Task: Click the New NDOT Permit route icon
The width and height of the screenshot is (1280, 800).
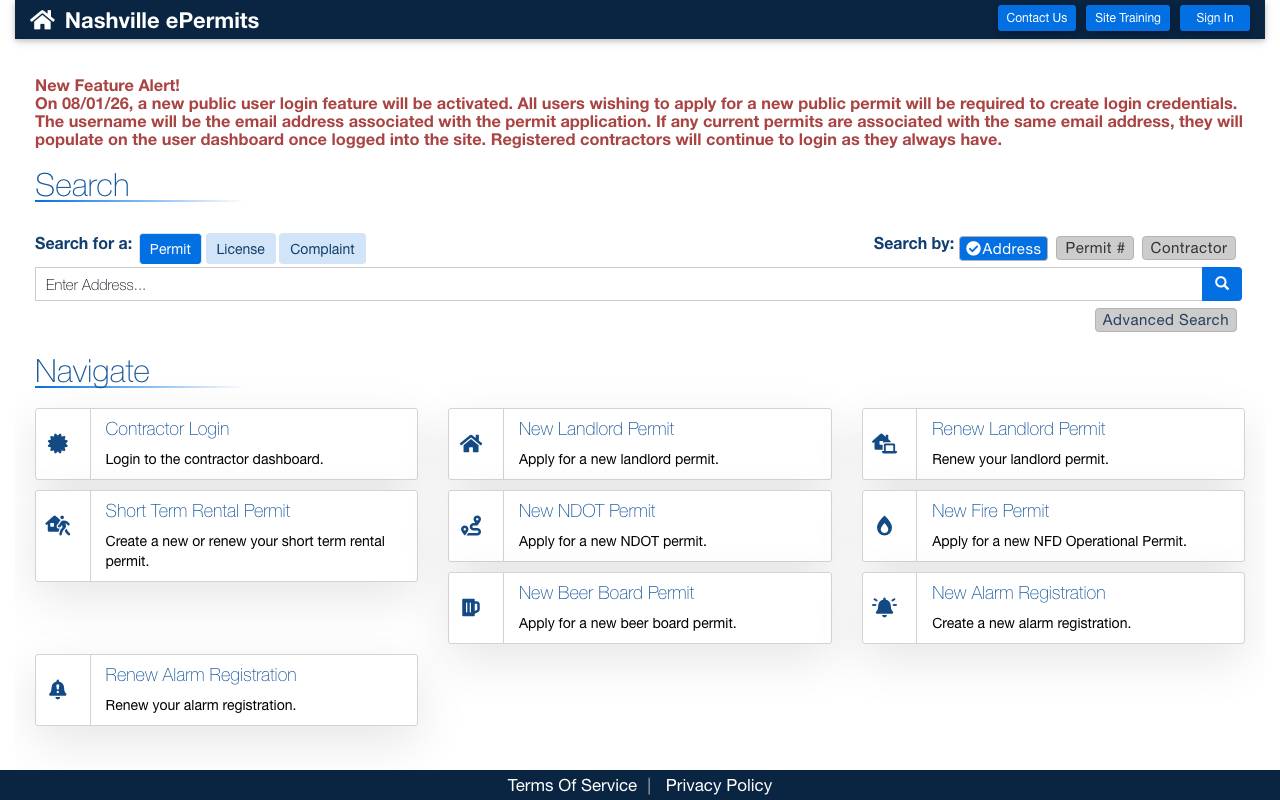Action: [x=471, y=525]
